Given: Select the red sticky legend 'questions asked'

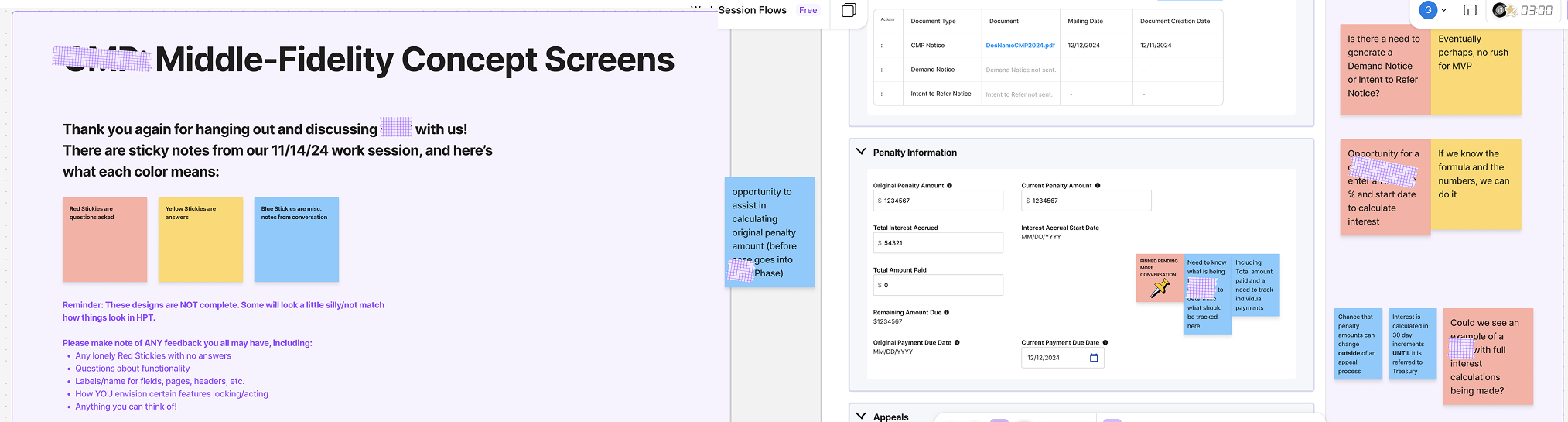Looking at the screenshot, I should click(x=104, y=239).
